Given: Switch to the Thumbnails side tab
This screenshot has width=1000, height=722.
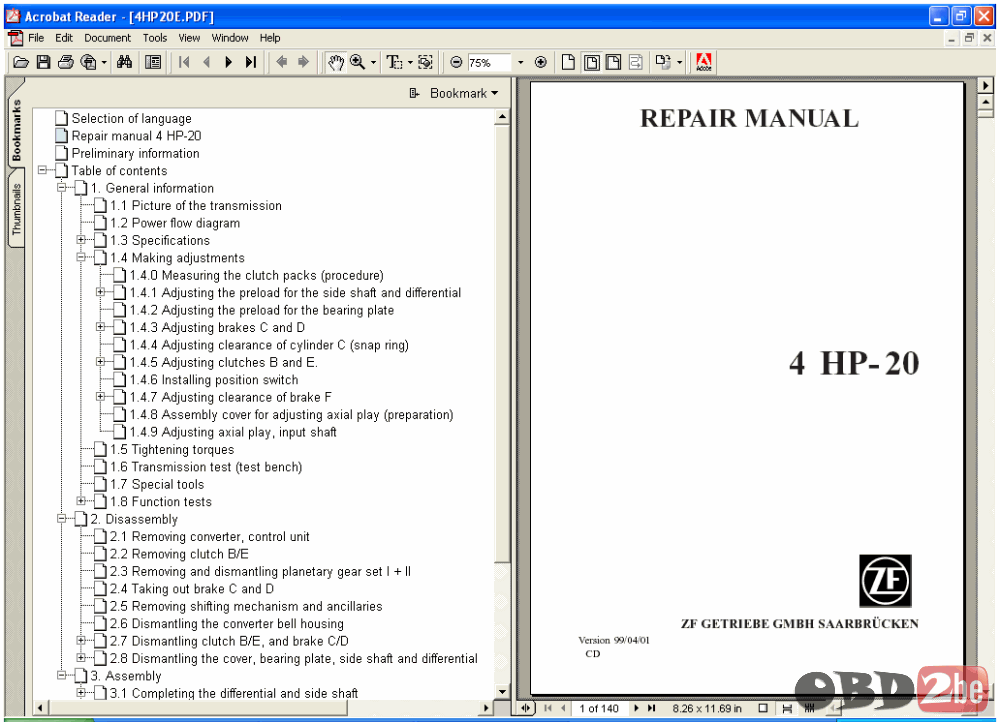Looking at the screenshot, I should 16,210.
